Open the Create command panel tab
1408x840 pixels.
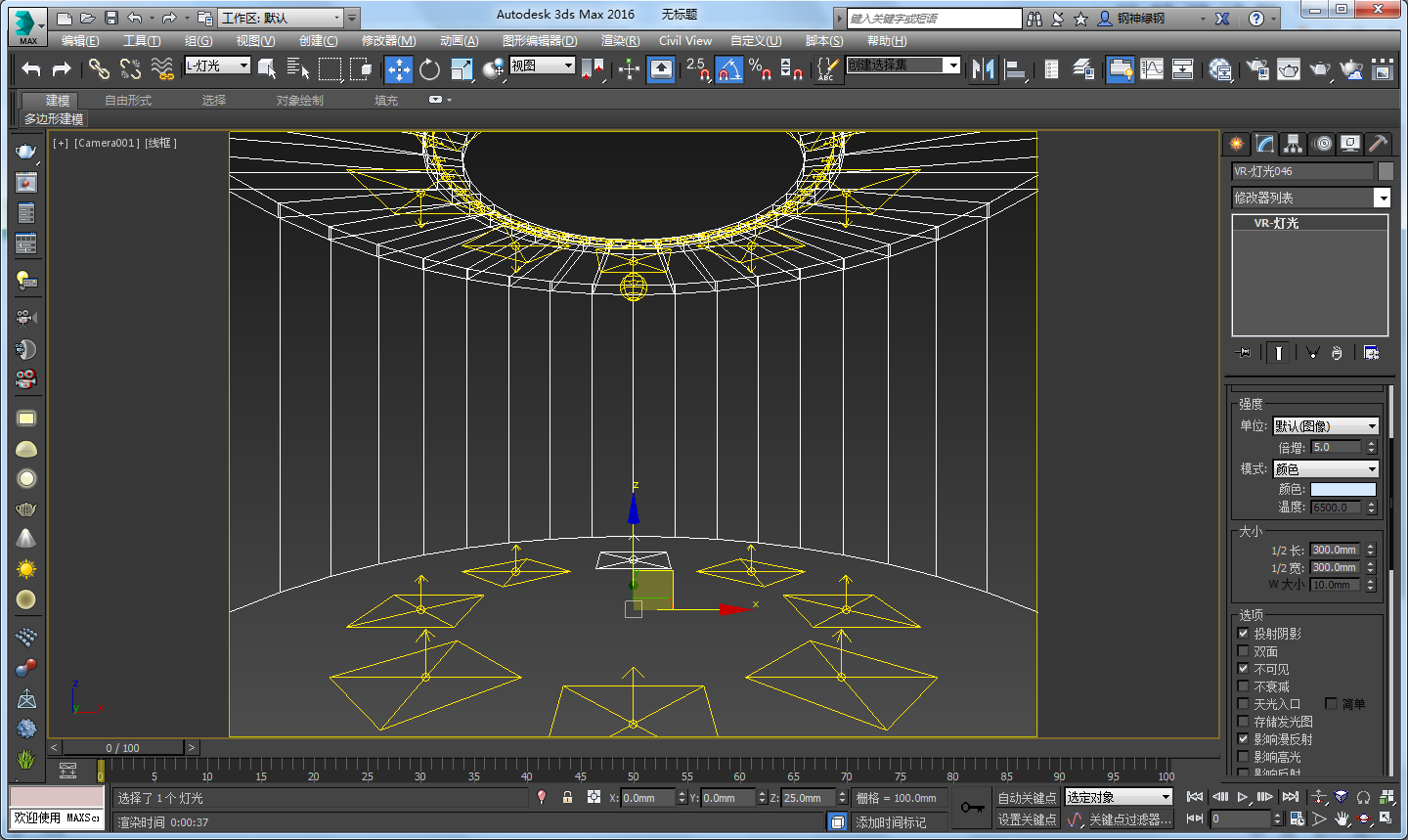[1237, 144]
